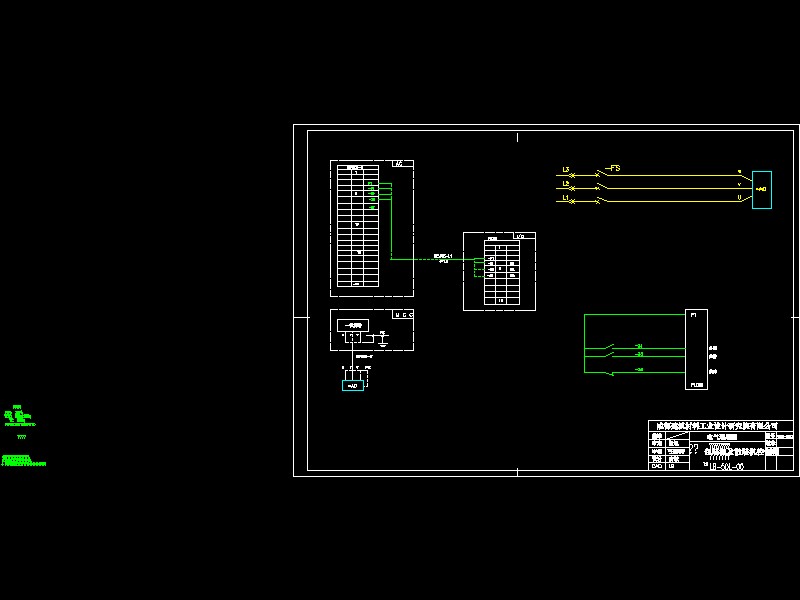Image resolution: width=800 pixels, height=600 pixels.
Task: Select the -FS fuse switch symbol
Action: [x=612, y=168]
